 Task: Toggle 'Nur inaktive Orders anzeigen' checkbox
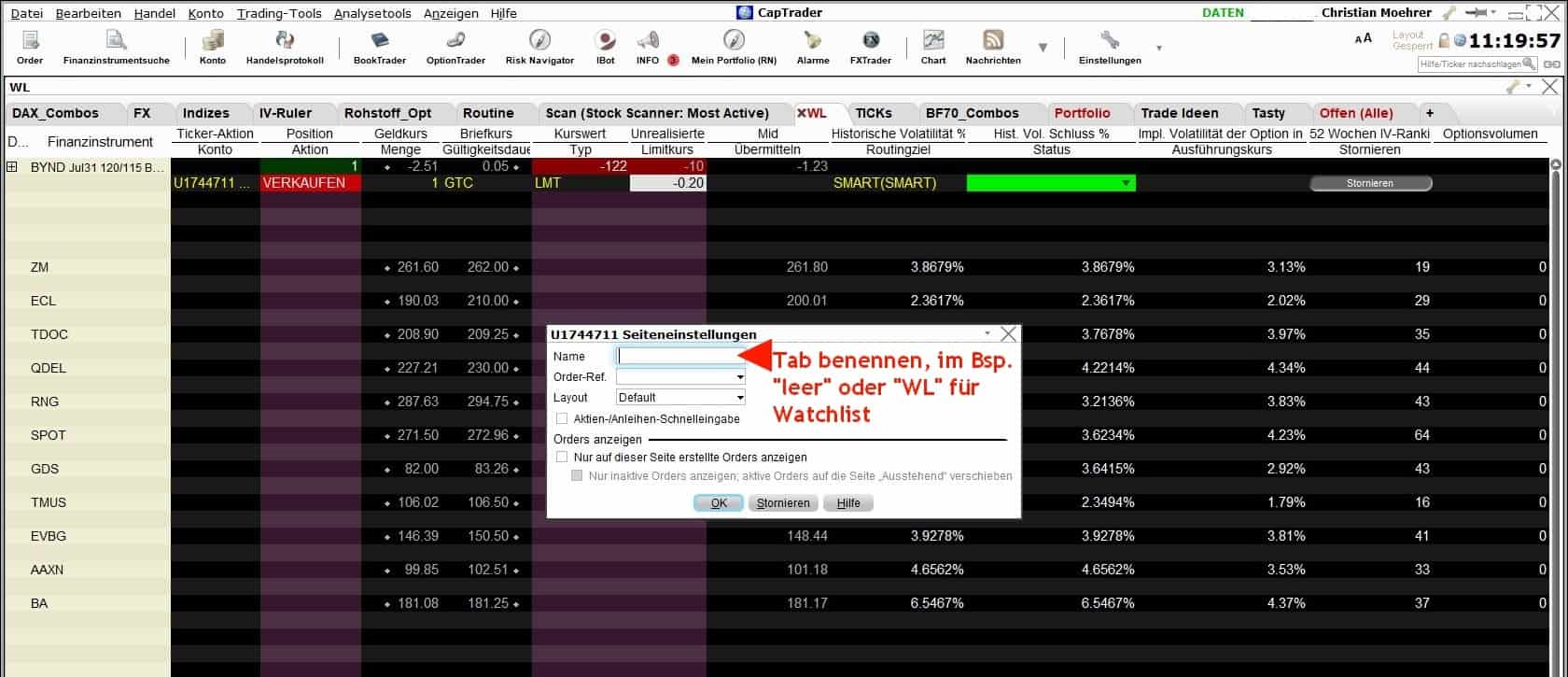pyautogui.click(x=577, y=476)
